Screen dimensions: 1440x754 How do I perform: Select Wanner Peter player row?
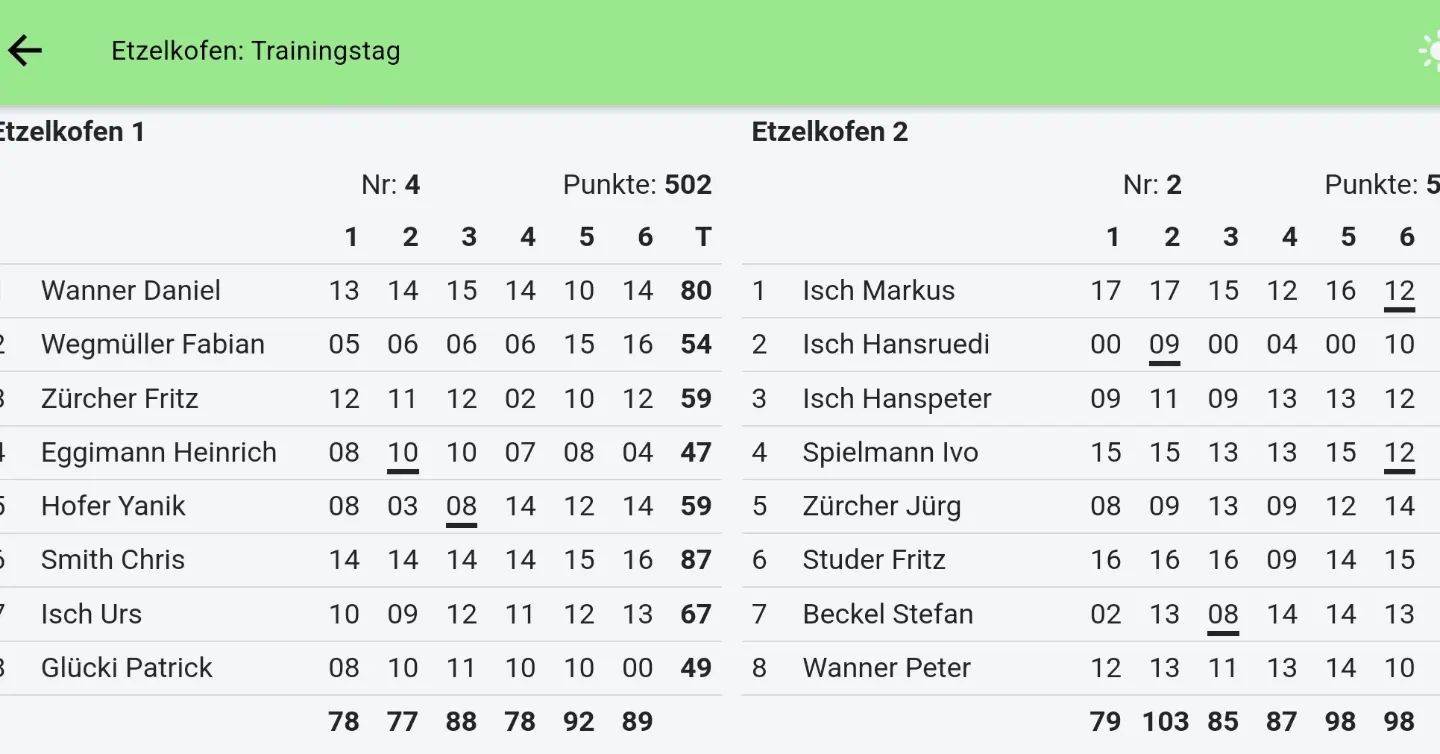click(x=886, y=668)
